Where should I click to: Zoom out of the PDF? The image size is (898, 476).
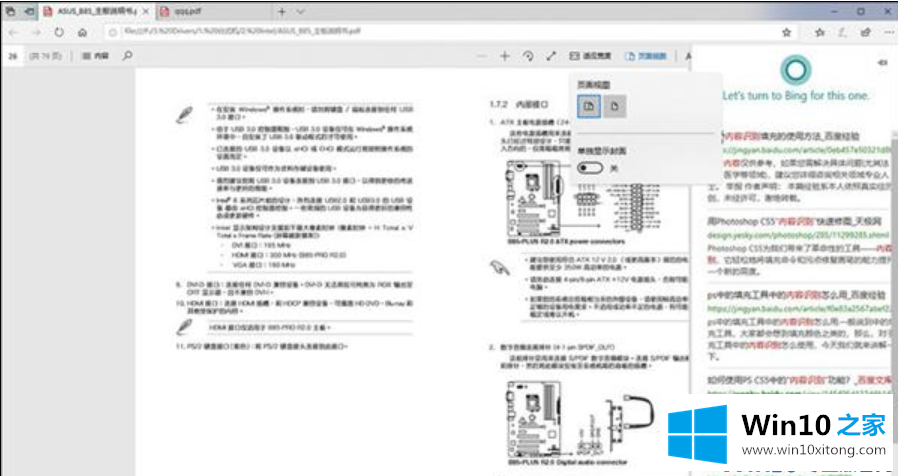tap(482, 56)
